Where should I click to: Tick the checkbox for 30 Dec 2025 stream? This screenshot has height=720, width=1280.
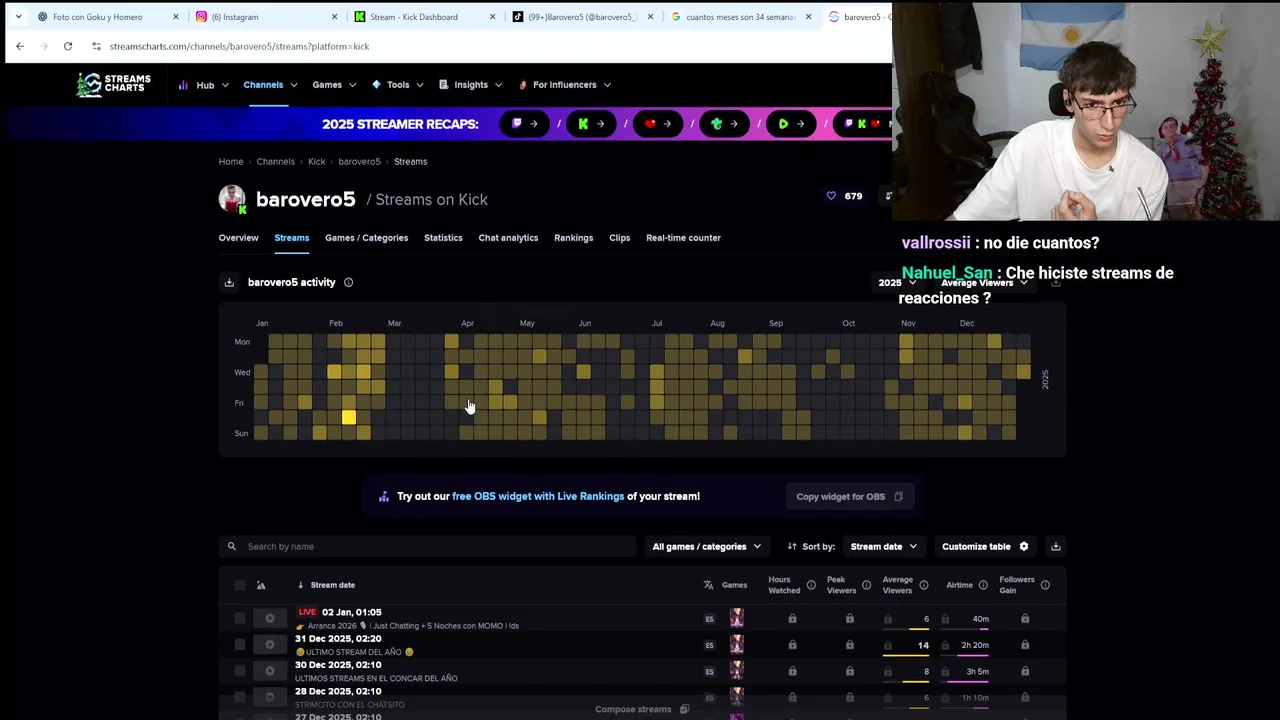[x=240, y=671]
